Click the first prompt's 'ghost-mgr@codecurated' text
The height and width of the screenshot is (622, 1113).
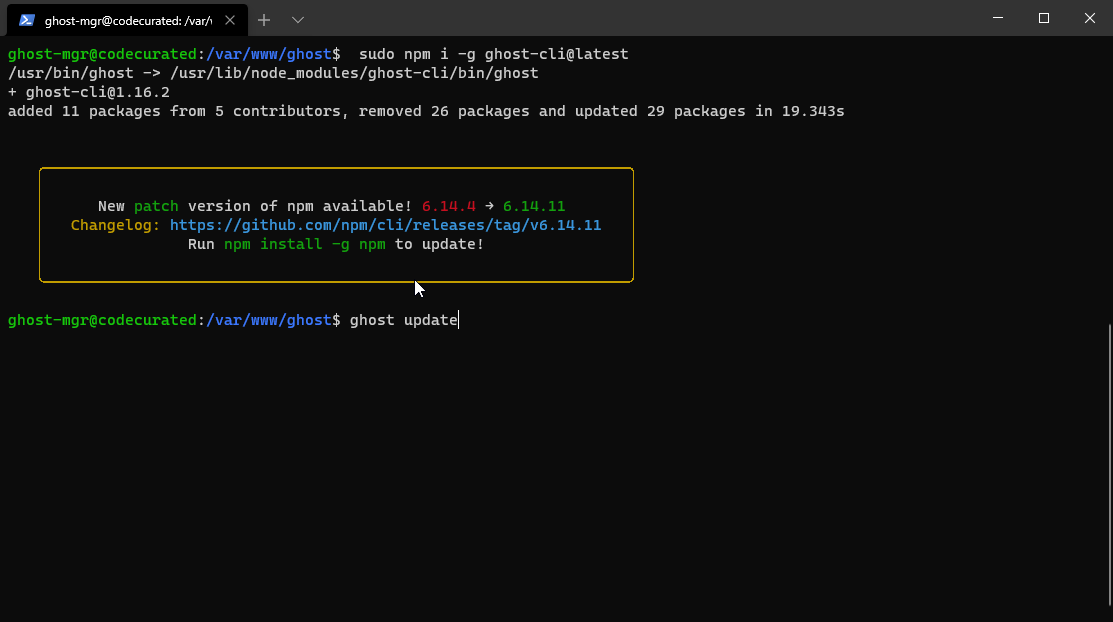click(x=102, y=54)
